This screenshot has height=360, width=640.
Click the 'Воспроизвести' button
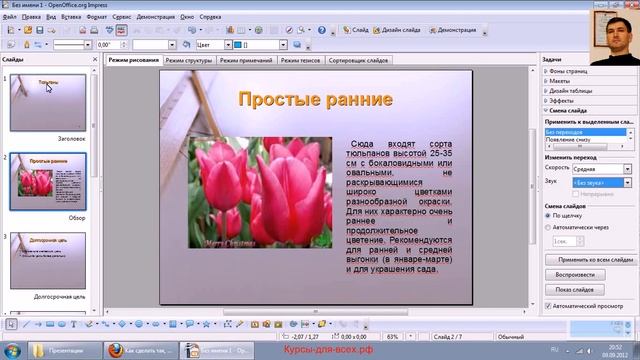coord(575,275)
